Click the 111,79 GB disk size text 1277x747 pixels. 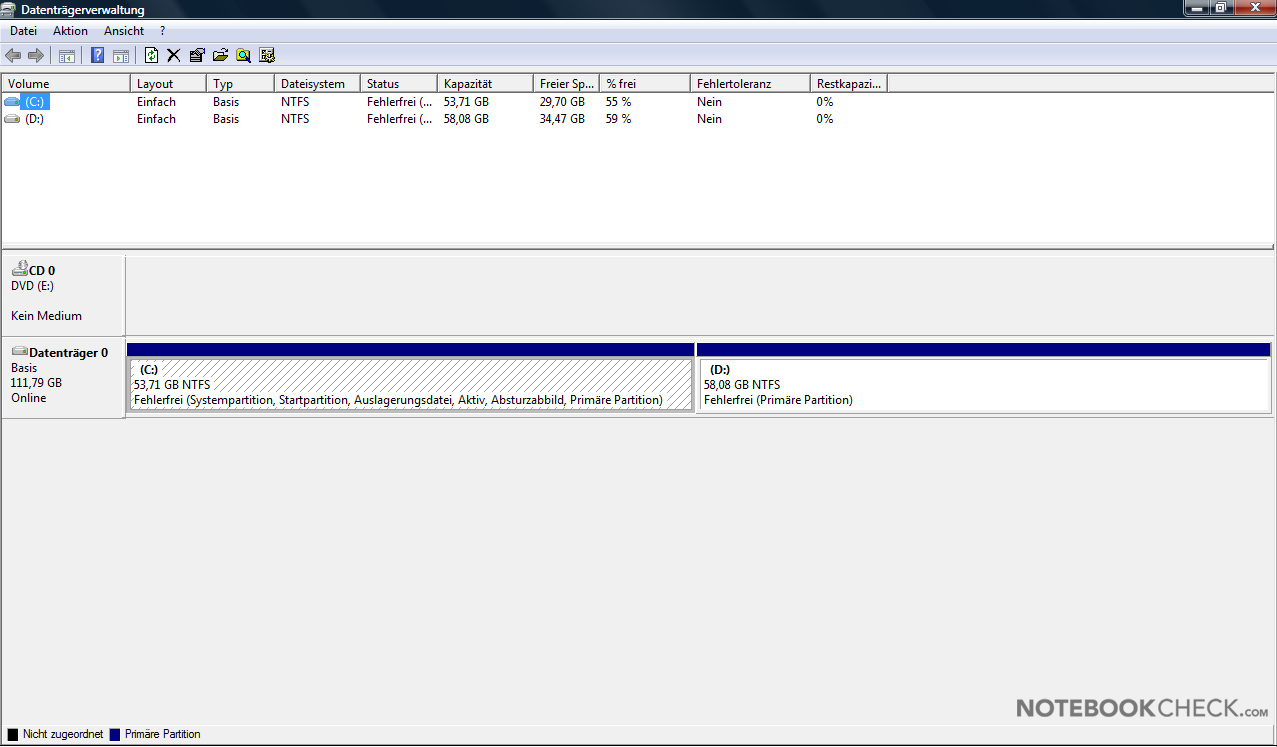point(36,383)
